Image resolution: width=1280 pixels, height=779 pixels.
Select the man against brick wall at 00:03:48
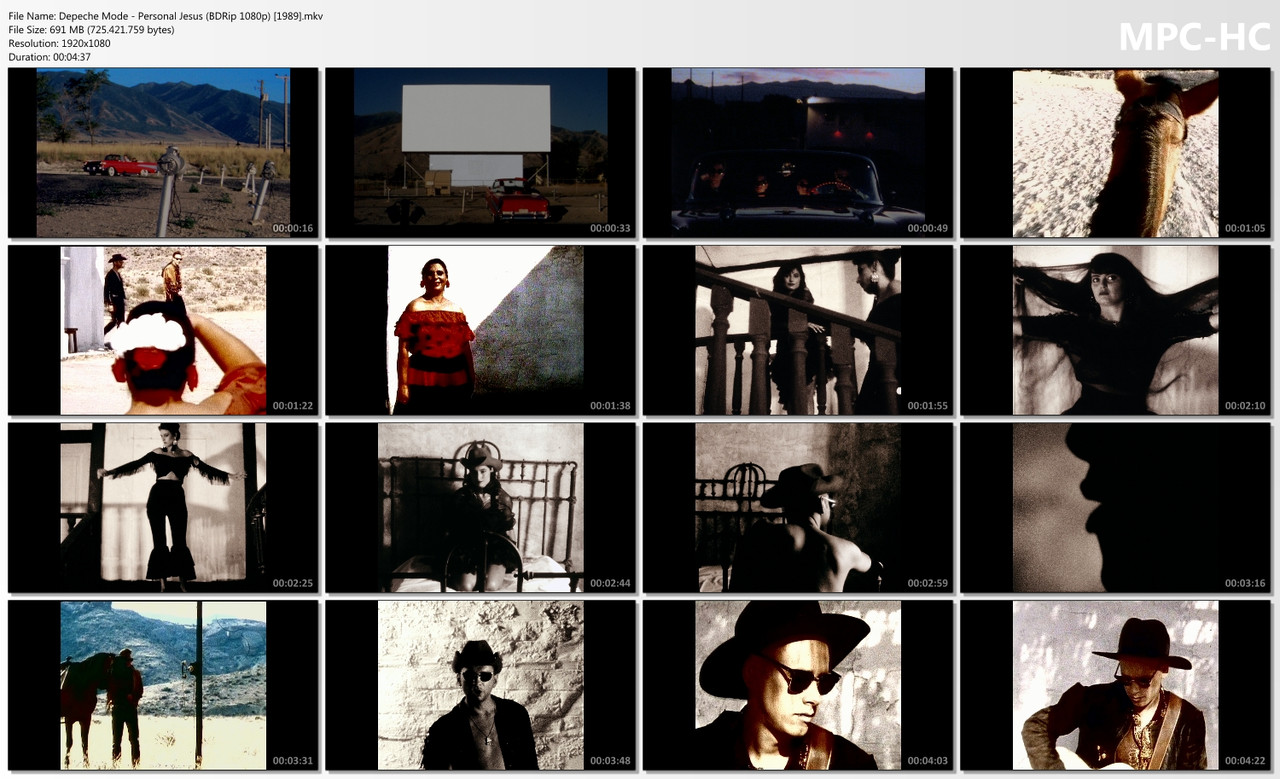(x=480, y=685)
